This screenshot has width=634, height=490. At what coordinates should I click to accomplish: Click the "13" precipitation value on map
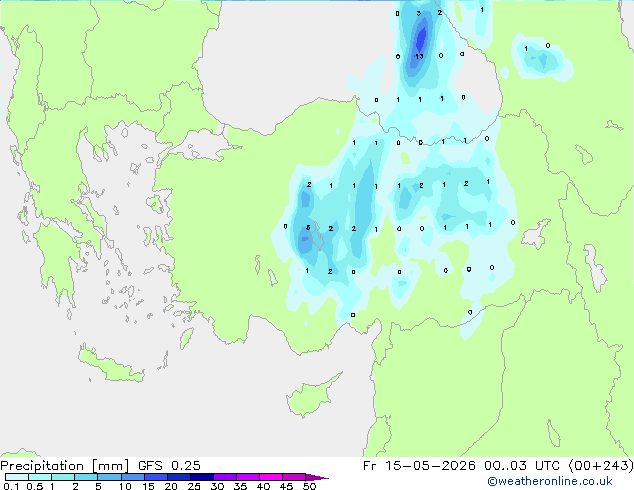pos(419,56)
